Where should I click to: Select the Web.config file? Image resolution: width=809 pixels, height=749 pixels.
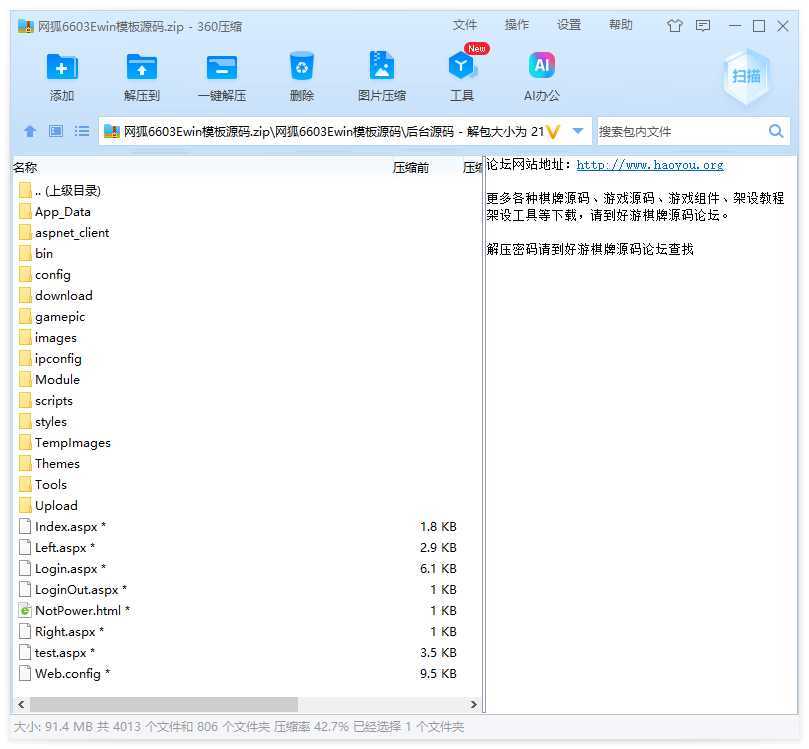tap(68, 673)
